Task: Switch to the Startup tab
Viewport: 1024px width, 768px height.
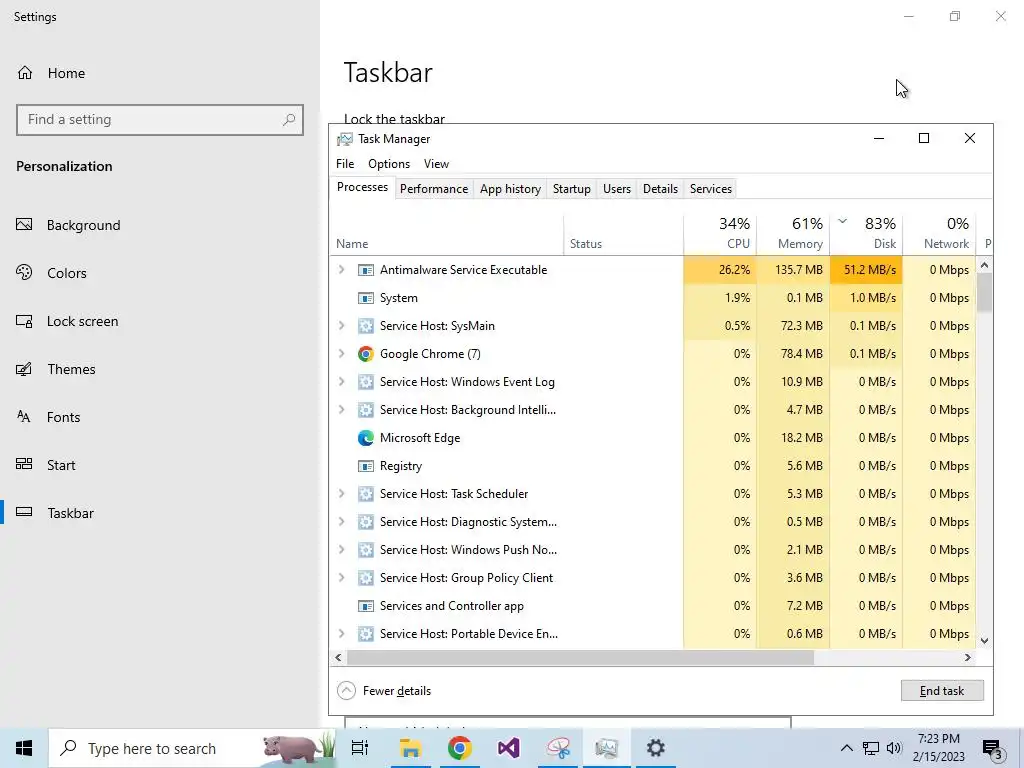Action: 571,189
